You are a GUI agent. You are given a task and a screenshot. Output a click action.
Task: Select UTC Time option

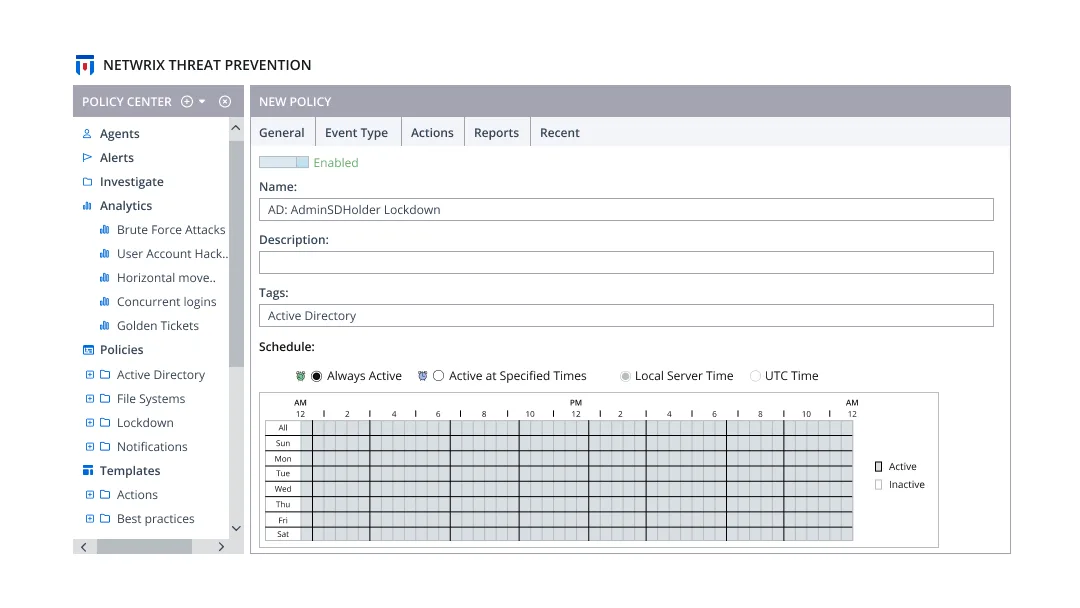756,376
